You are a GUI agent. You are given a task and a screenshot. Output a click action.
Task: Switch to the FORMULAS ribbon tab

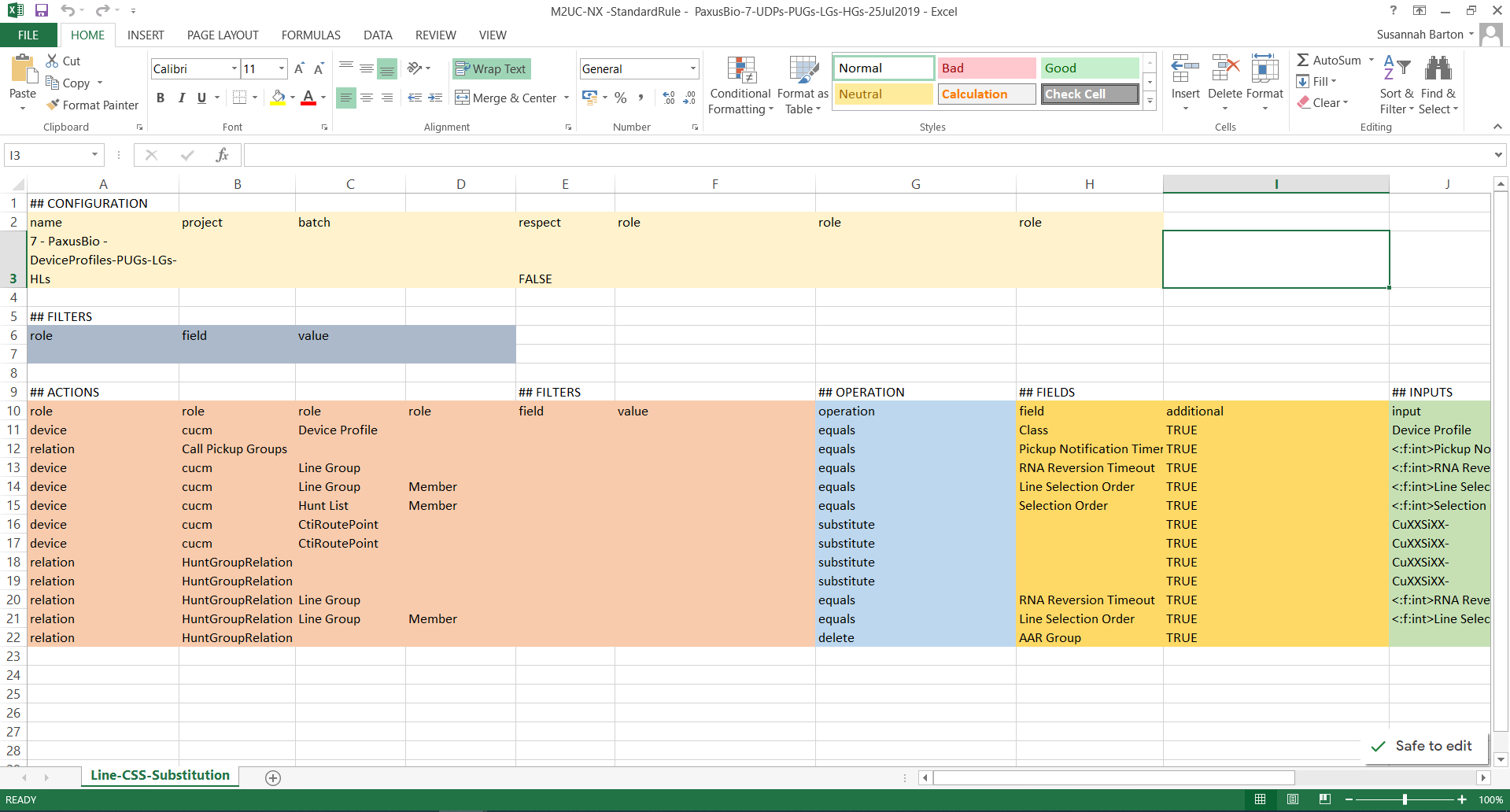(311, 35)
